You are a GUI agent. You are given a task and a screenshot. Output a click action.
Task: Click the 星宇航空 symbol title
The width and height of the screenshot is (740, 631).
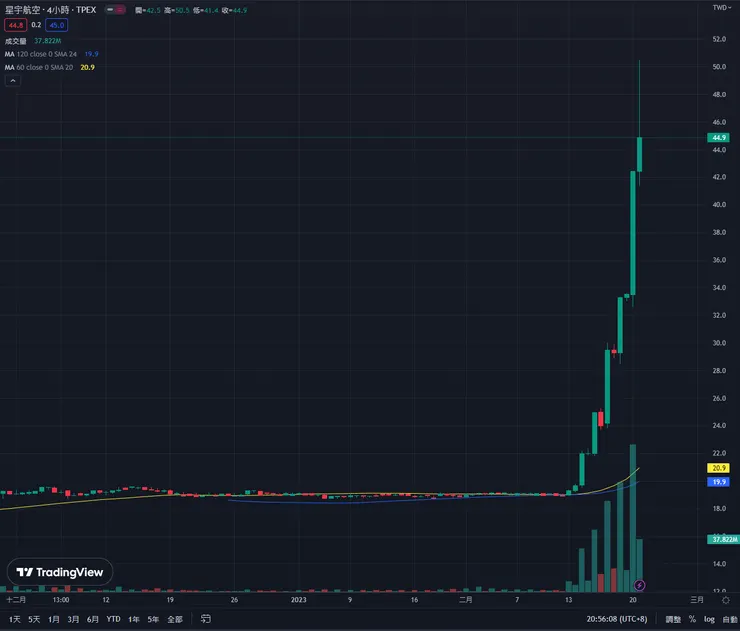(x=22, y=10)
